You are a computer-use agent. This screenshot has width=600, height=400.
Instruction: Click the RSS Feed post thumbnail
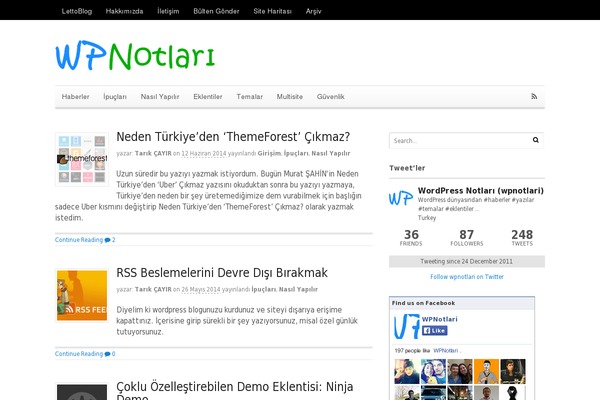(x=82, y=296)
